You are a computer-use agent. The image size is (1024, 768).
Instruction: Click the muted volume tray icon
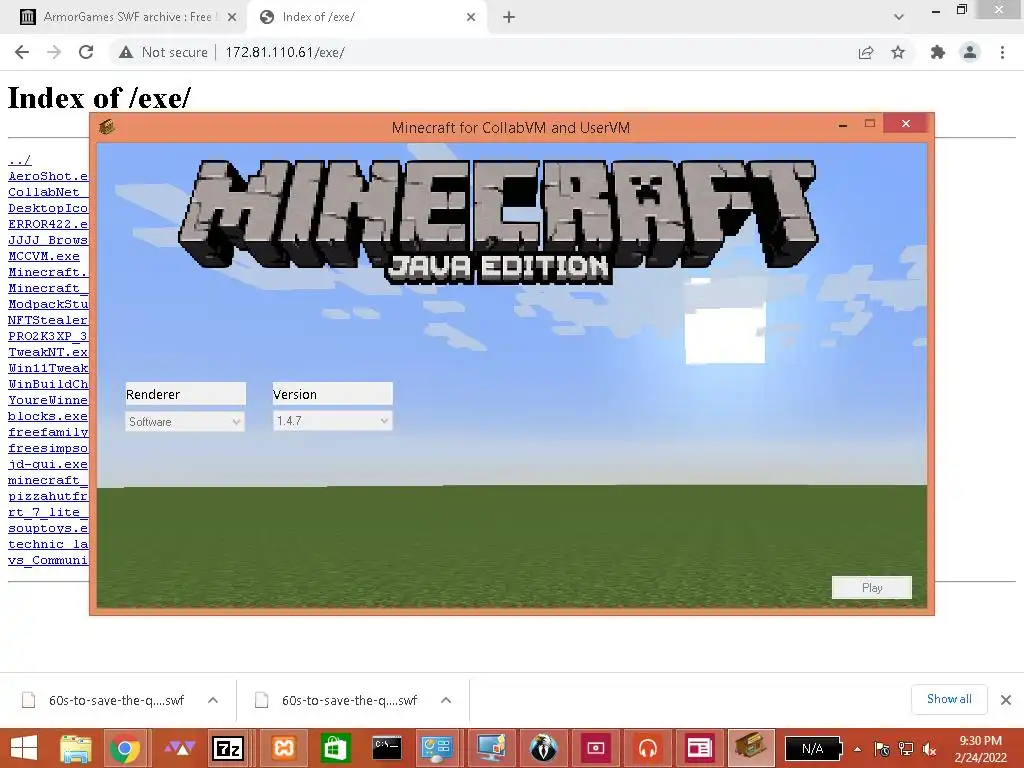coord(929,749)
